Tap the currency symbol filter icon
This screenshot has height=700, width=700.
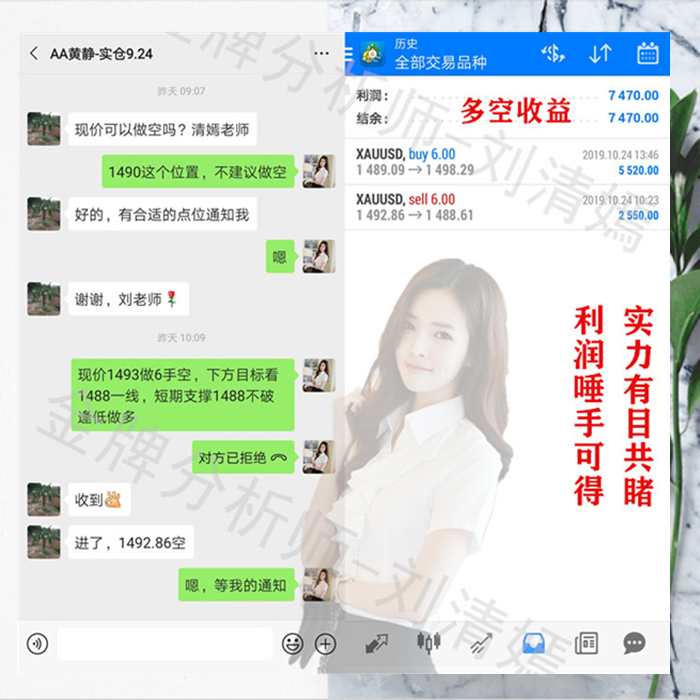553,54
